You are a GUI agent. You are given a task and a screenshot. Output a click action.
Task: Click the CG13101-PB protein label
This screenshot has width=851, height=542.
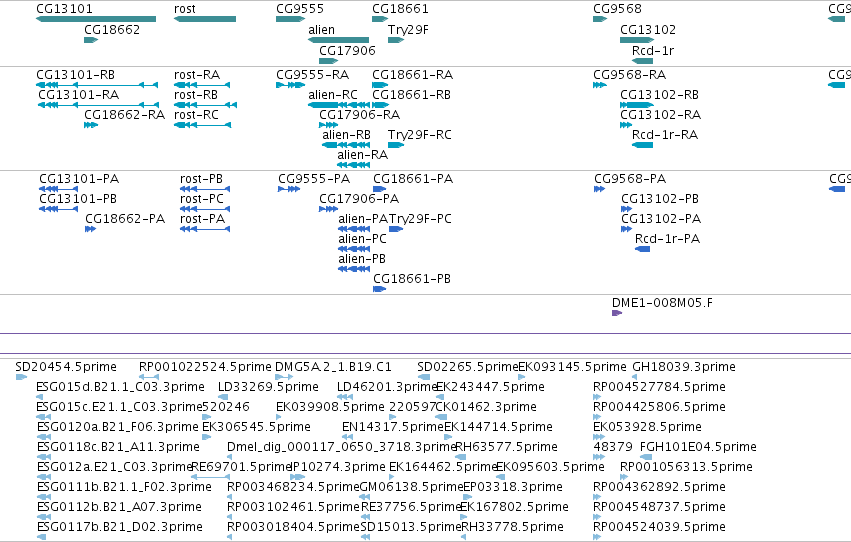point(78,199)
